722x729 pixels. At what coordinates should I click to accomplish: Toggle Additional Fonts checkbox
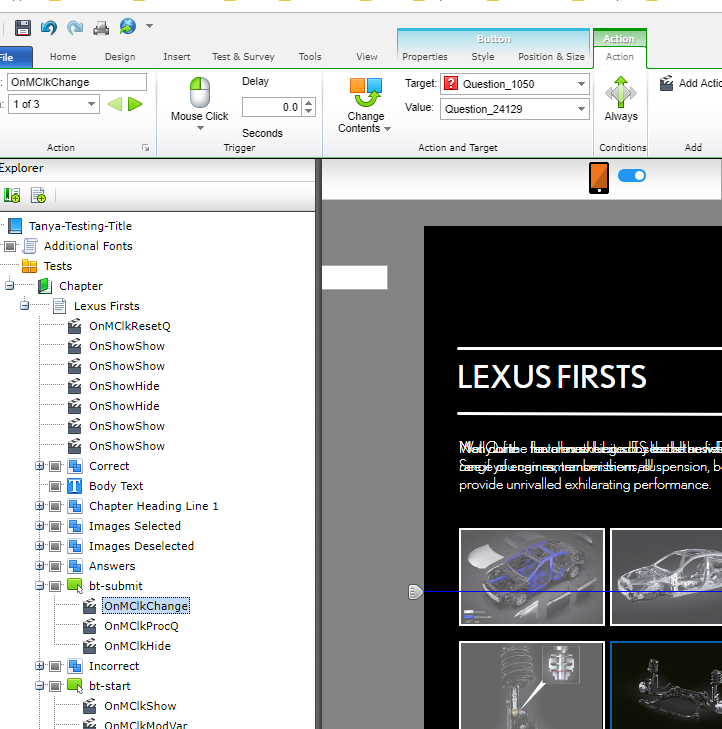10,246
